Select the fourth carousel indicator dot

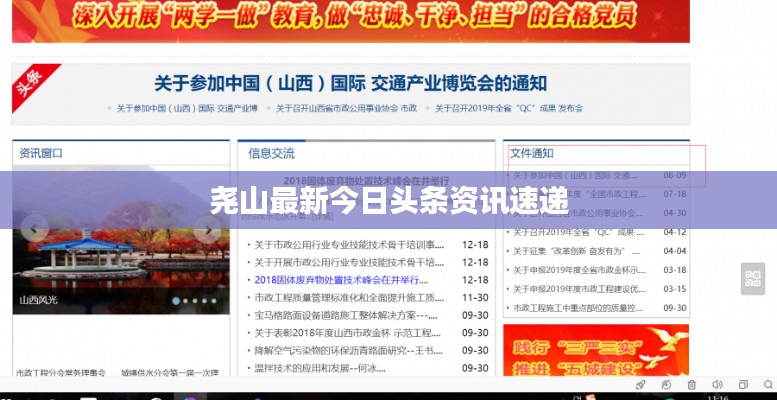pos(204,301)
